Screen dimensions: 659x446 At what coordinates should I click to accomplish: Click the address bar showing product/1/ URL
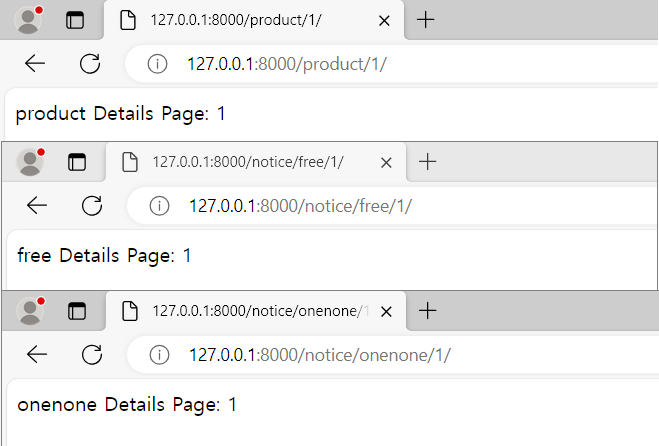(x=393, y=64)
